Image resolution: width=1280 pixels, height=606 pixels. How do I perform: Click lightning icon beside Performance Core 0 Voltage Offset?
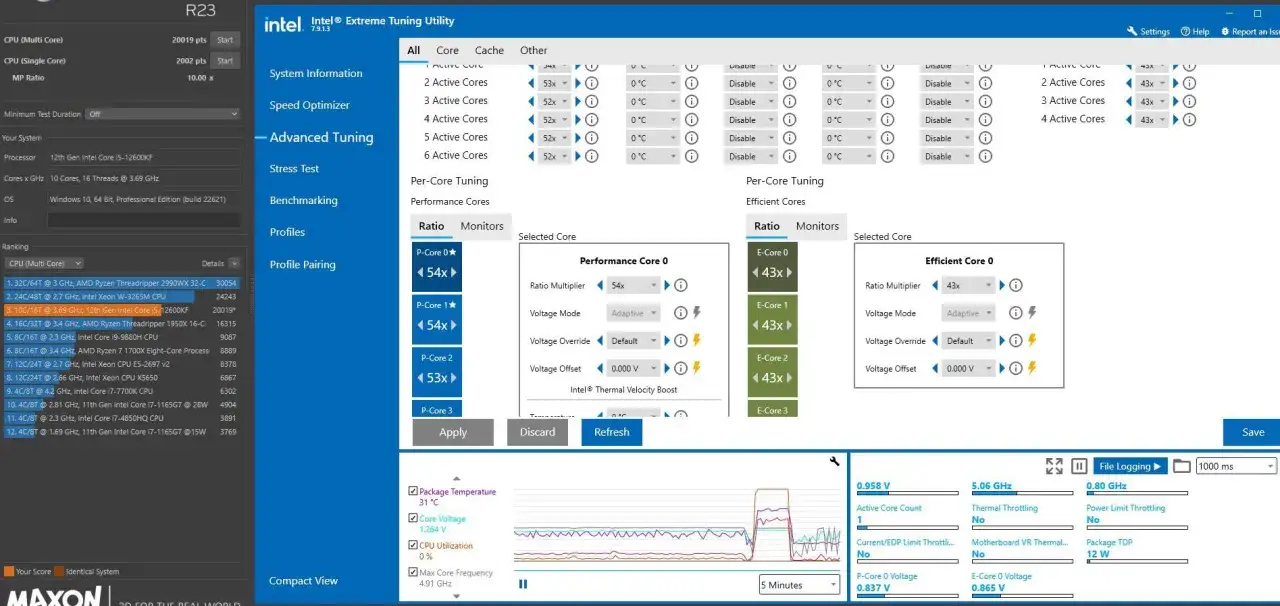pyautogui.click(x=697, y=369)
